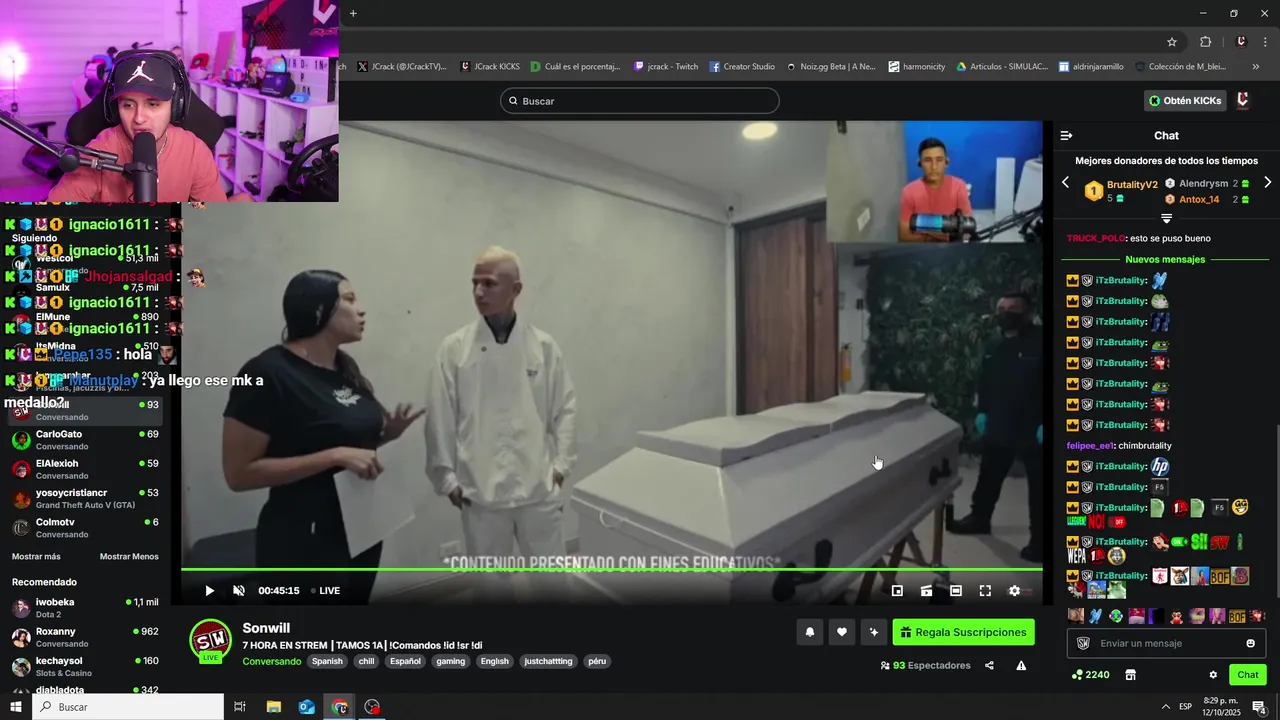Open the clip creation button
This screenshot has height=720, width=1280.
click(927, 591)
